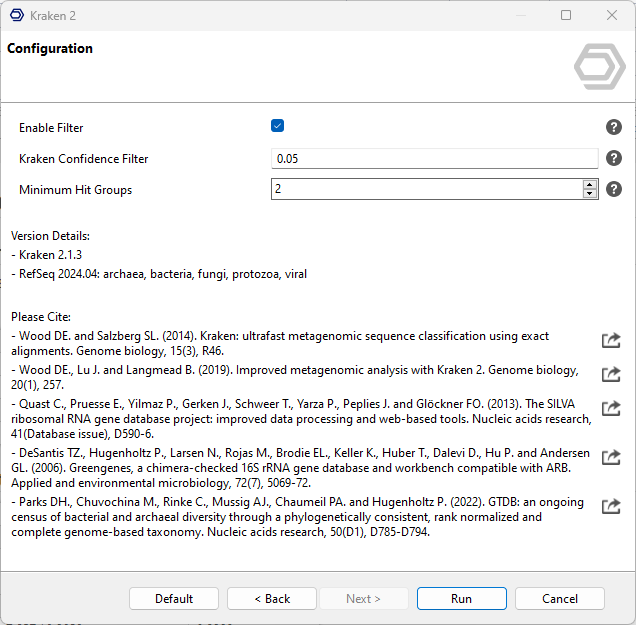This screenshot has width=636, height=625.
Task: Open citation link for GTDB paper
Action: 611,506
